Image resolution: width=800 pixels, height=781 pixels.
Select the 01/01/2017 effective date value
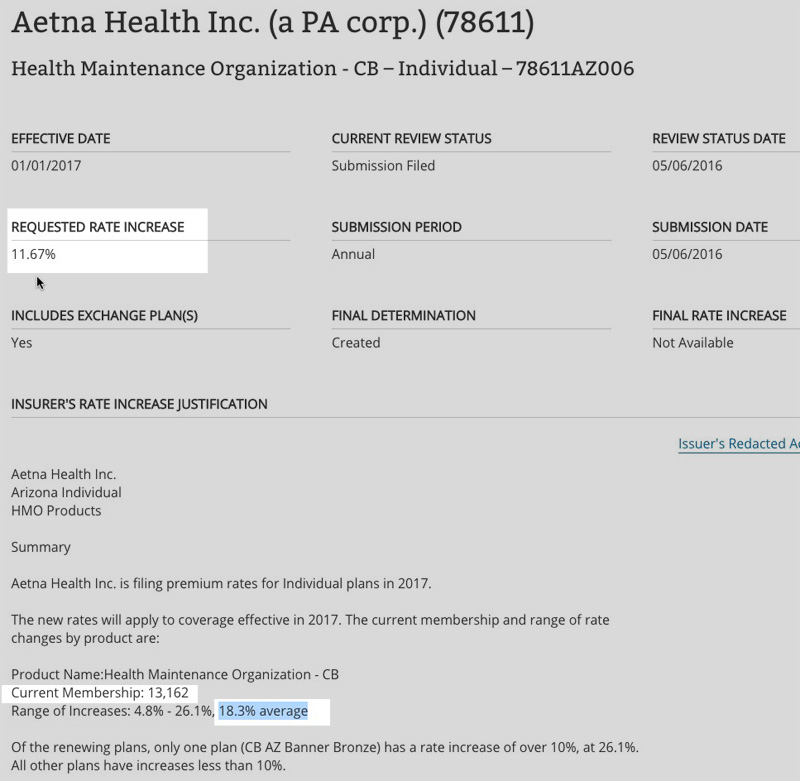pyautogui.click(x=46, y=166)
